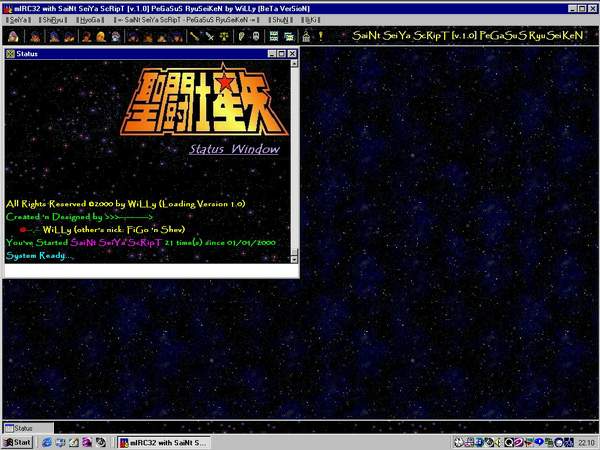Launch Internet Explorer from quick launch
600x450 pixels.
[x=47, y=442]
